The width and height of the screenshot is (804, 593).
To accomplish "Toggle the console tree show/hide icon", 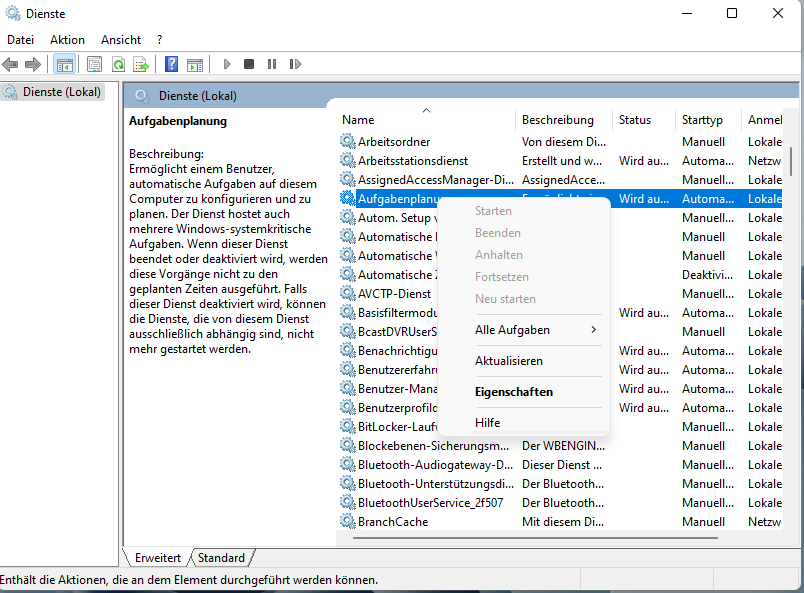I will [64, 64].
